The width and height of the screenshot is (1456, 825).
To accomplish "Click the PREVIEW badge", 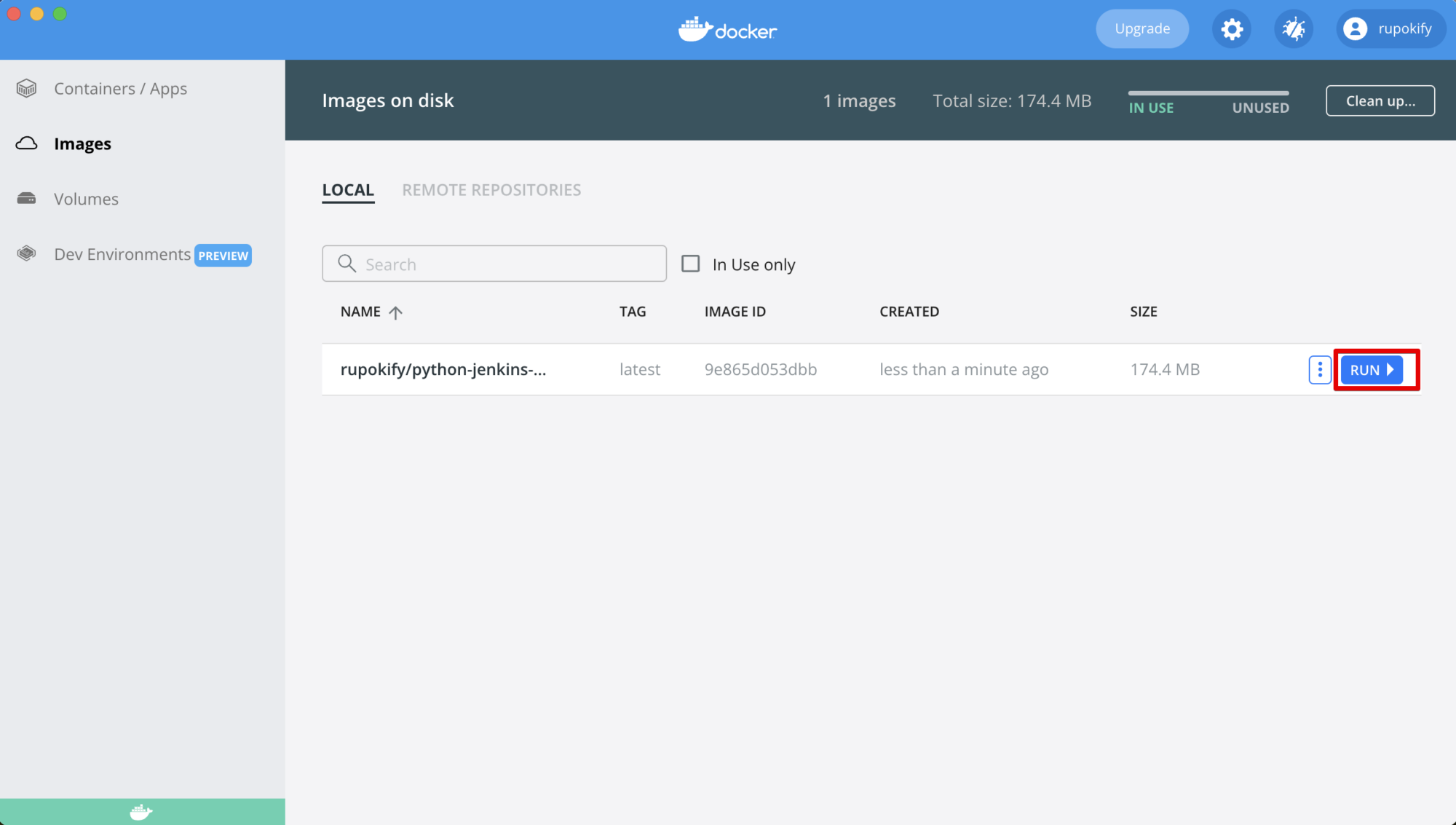I will (x=223, y=256).
